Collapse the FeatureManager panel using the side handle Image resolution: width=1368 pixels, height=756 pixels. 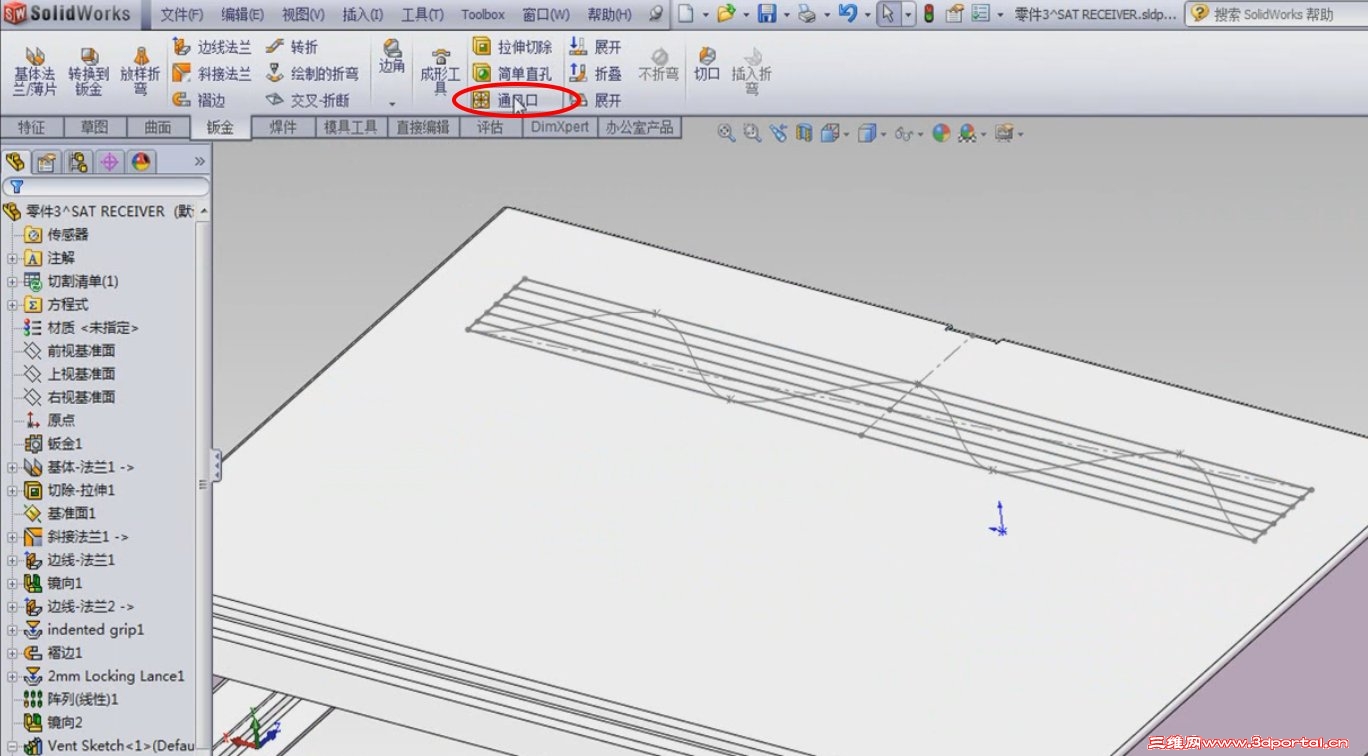pos(216,466)
